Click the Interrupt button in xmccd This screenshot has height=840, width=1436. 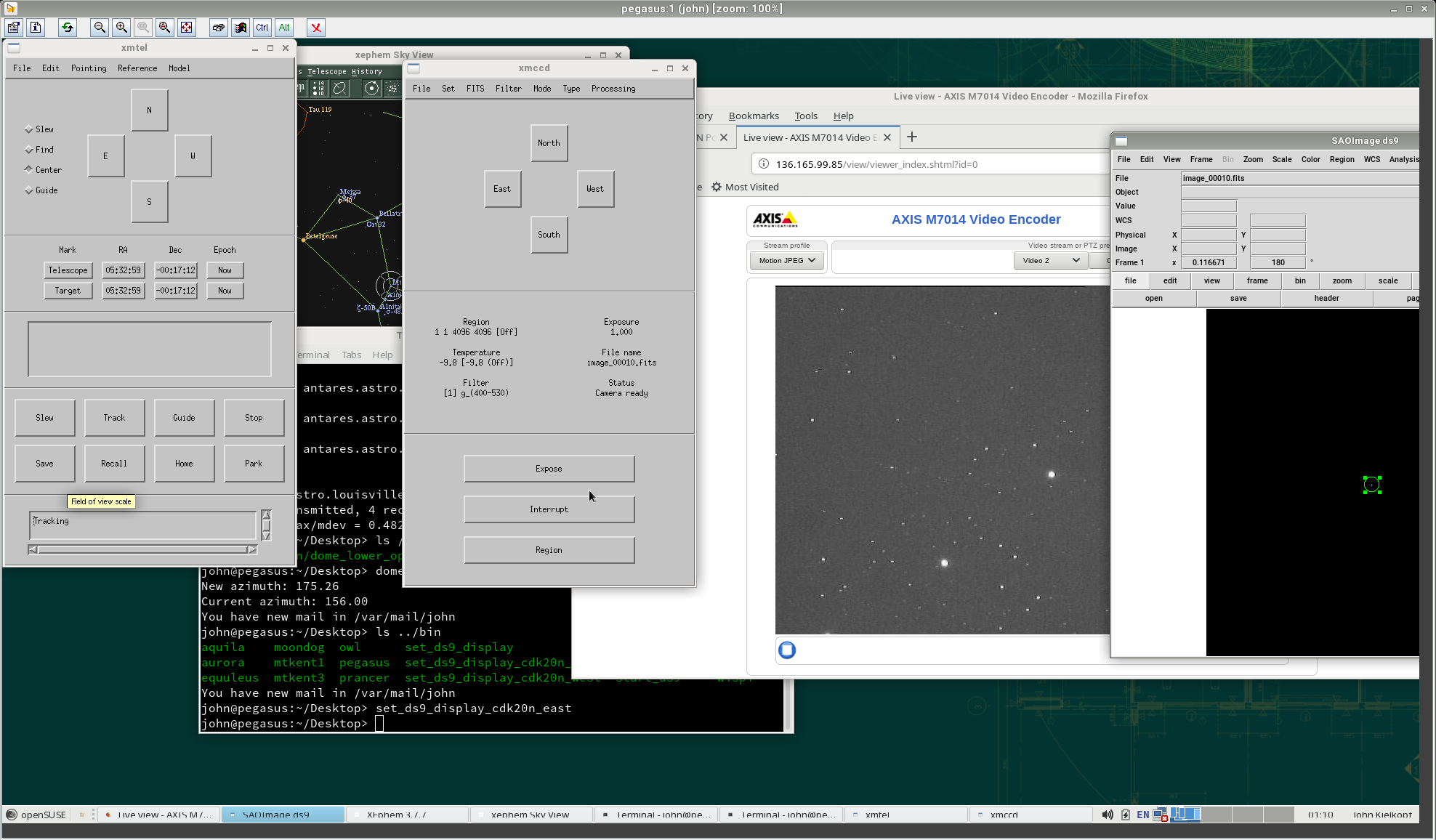[549, 509]
